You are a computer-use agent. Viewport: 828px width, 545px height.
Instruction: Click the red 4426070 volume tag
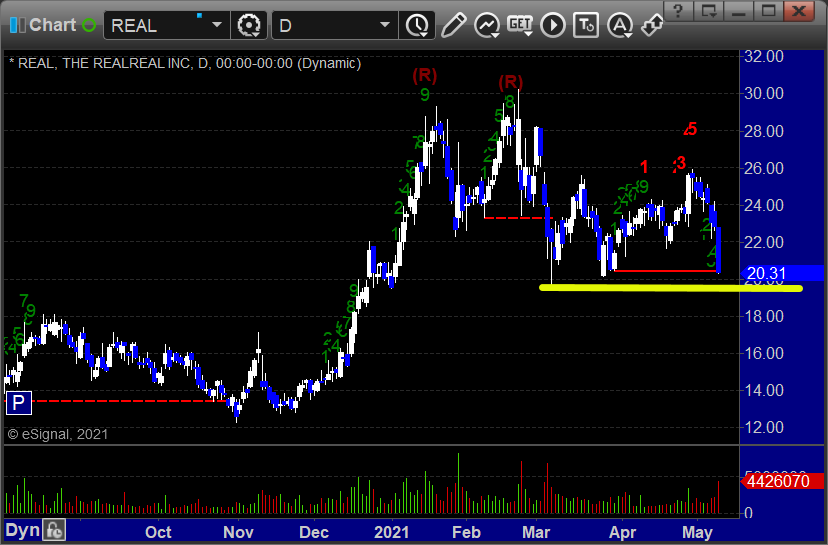tap(782, 481)
